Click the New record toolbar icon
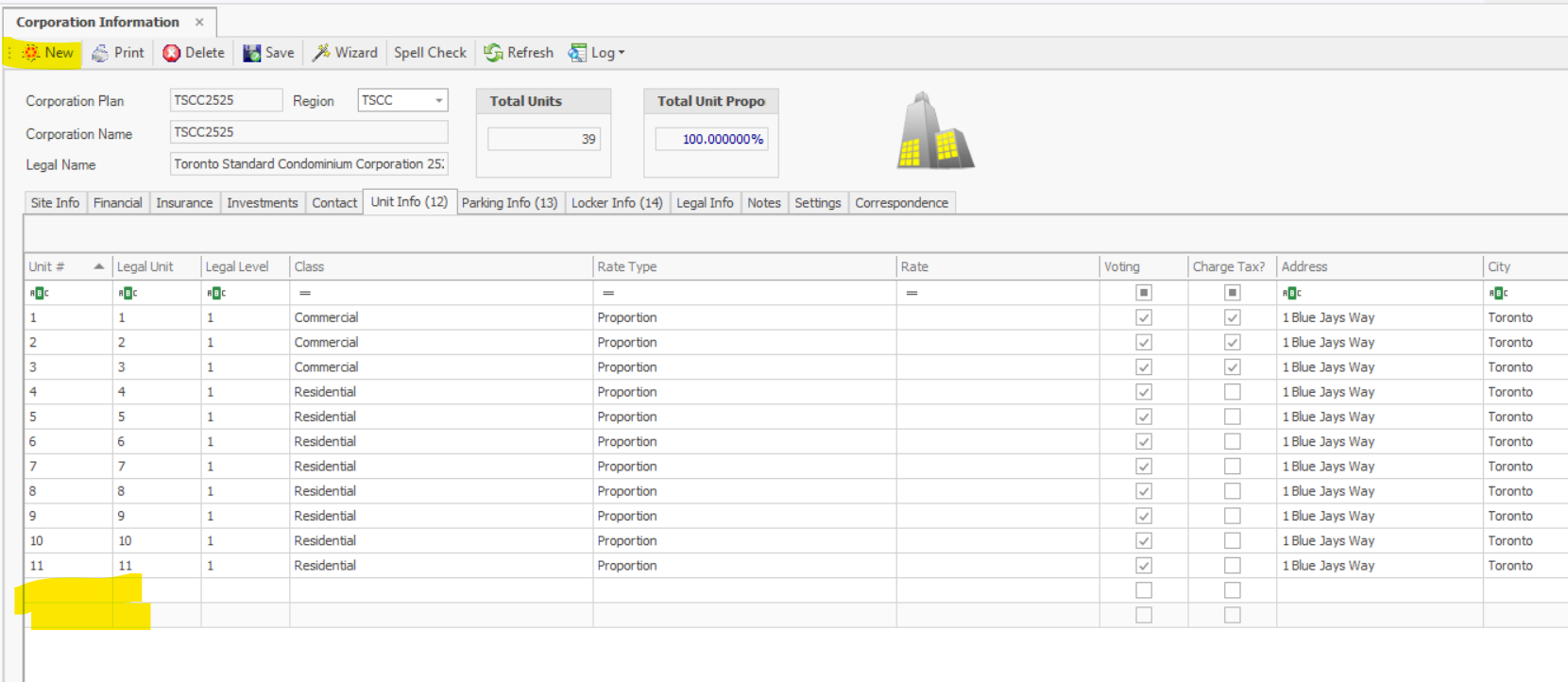 31,53
